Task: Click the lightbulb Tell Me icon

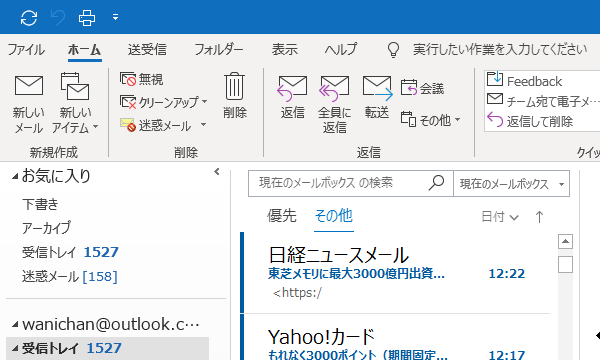Action: [x=393, y=50]
